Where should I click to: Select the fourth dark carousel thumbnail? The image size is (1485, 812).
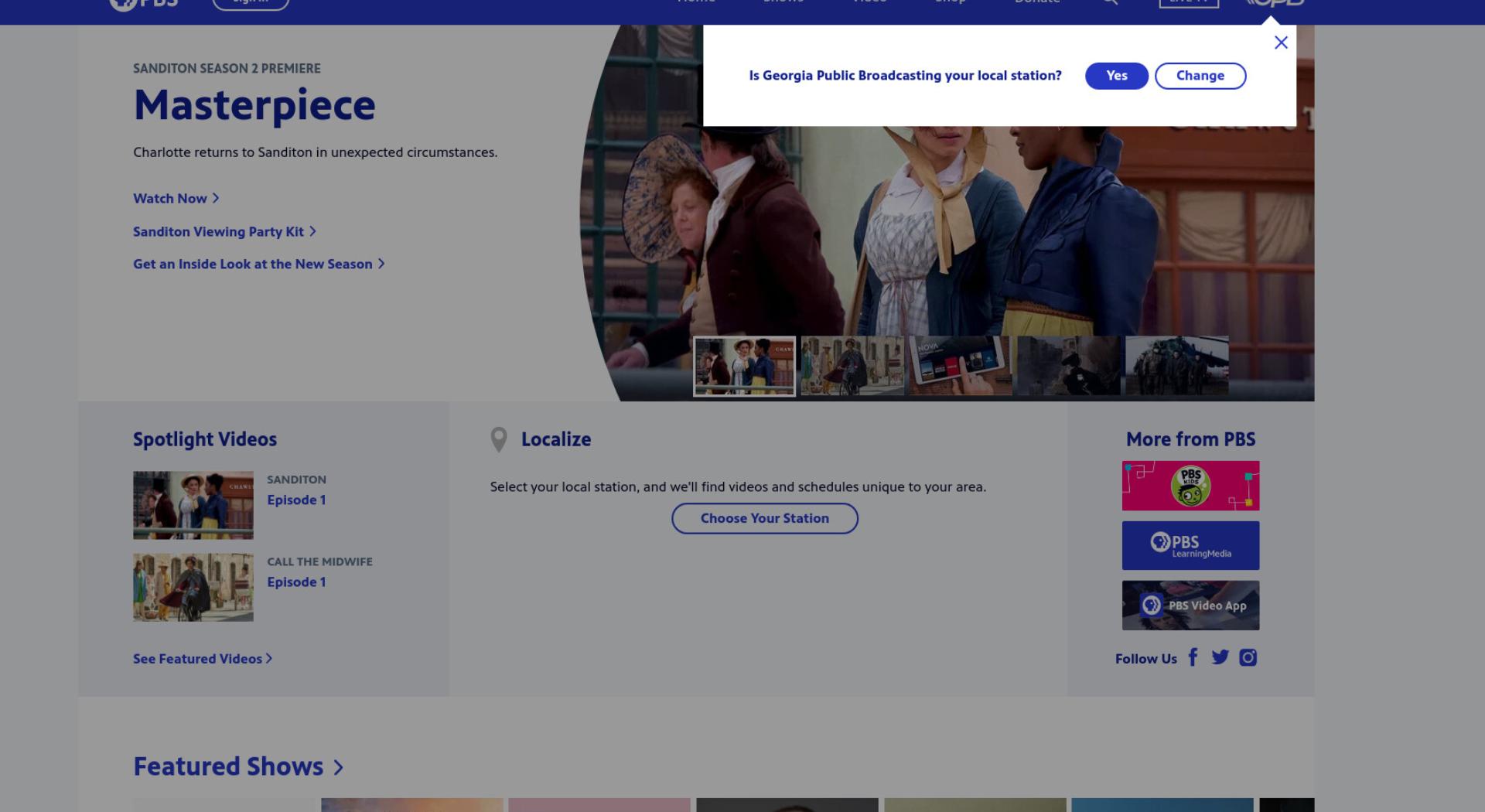click(x=1069, y=366)
